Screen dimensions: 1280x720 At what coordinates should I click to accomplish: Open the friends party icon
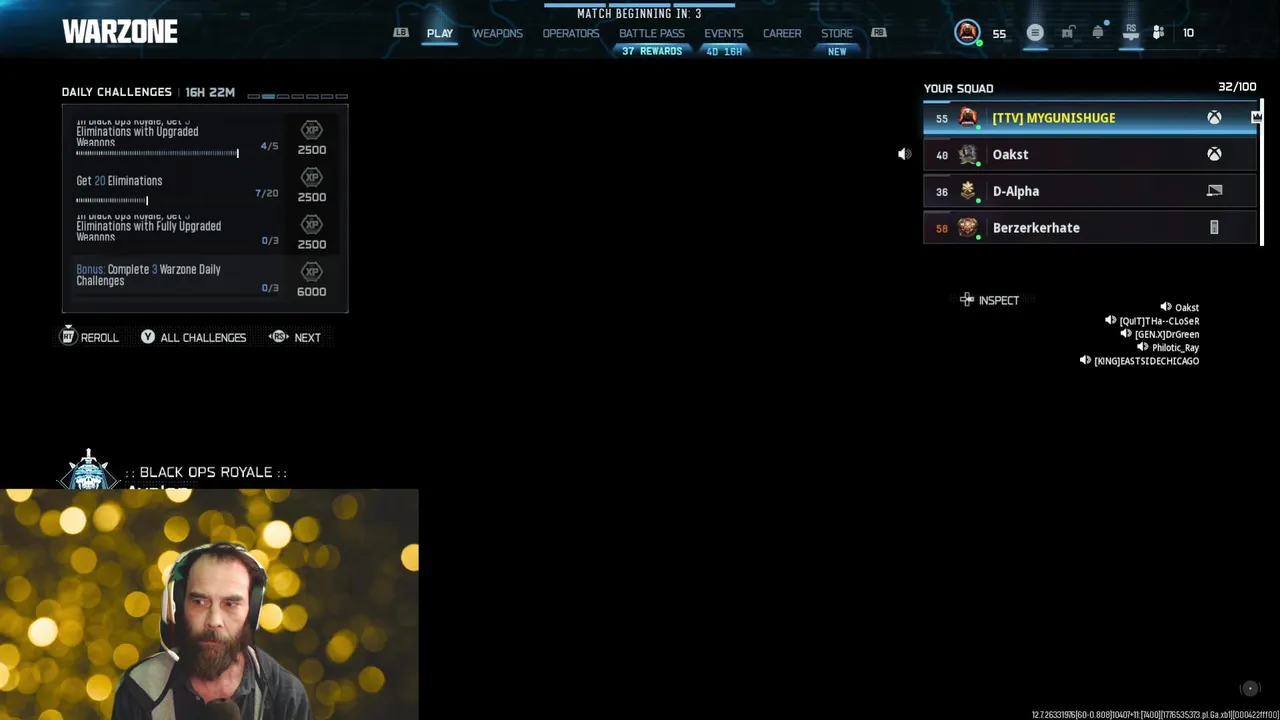click(1158, 33)
